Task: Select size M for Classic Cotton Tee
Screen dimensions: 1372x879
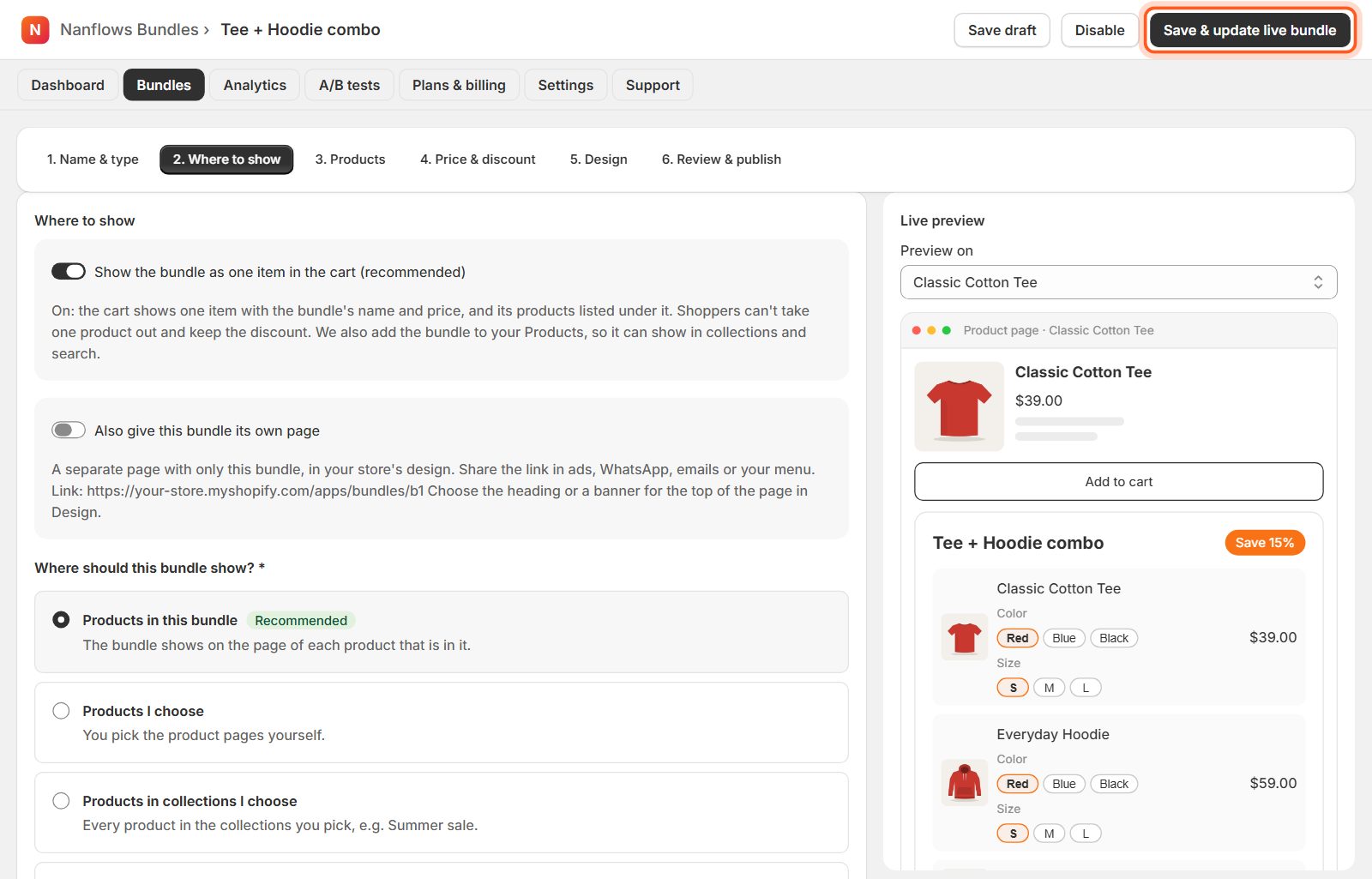Action: coord(1049,688)
